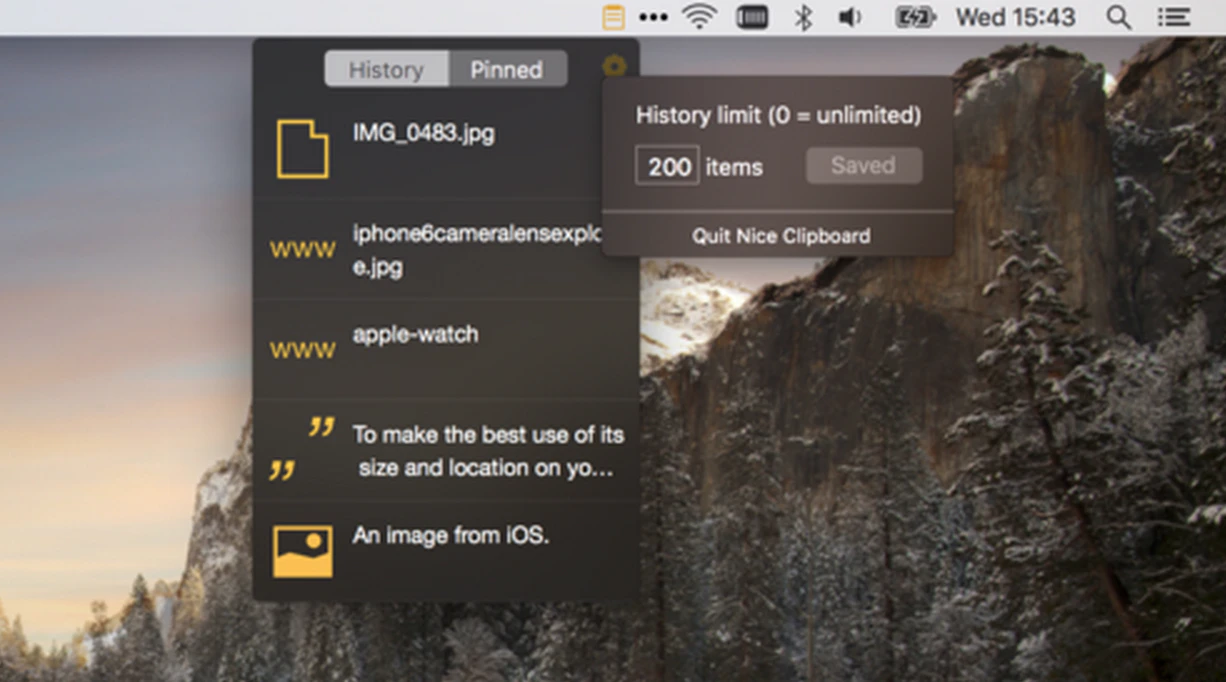This screenshot has height=682, width=1226.
Task: Select 'An image from iOS.' entry
Action: [x=446, y=551]
